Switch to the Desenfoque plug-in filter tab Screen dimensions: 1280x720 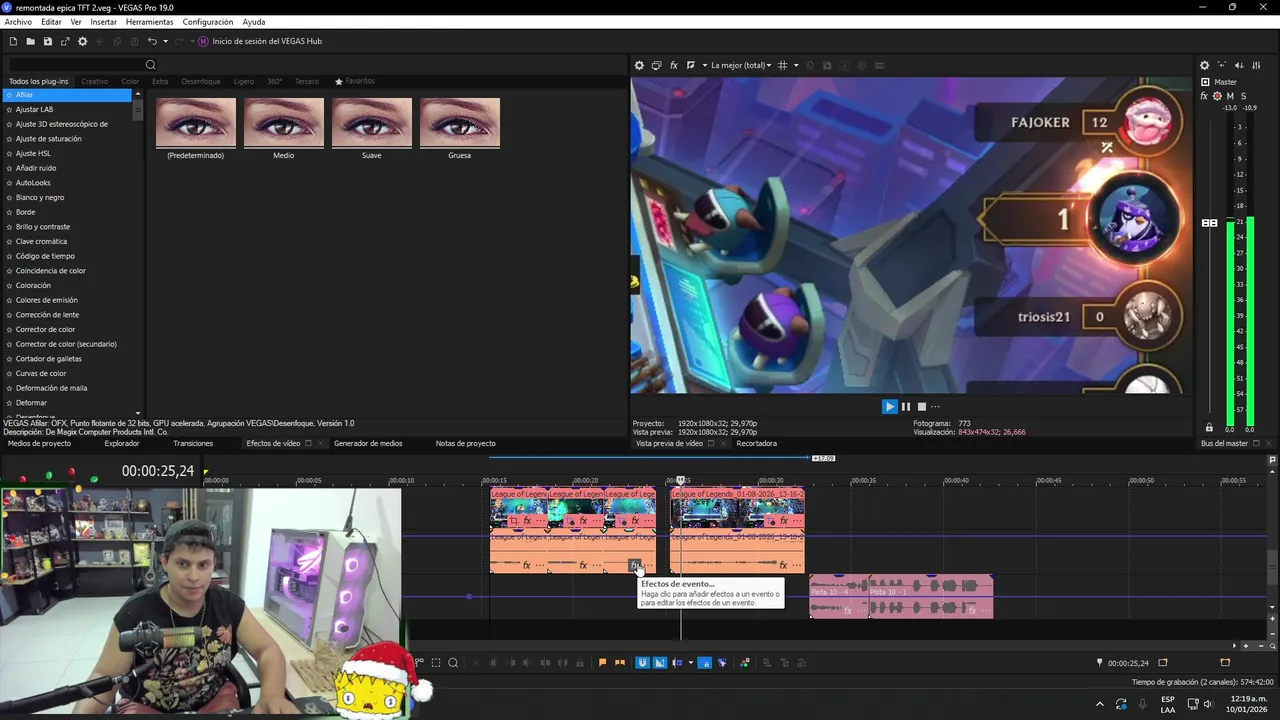coord(201,81)
